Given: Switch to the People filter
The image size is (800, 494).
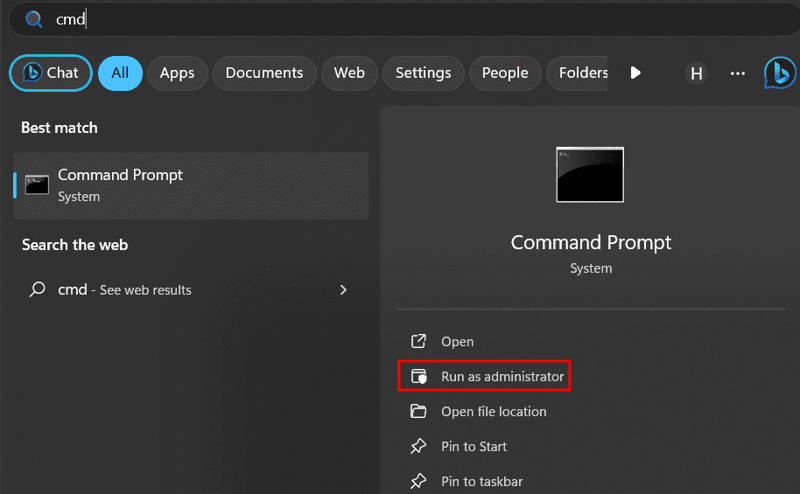Looking at the screenshot, I should (505, 73).
